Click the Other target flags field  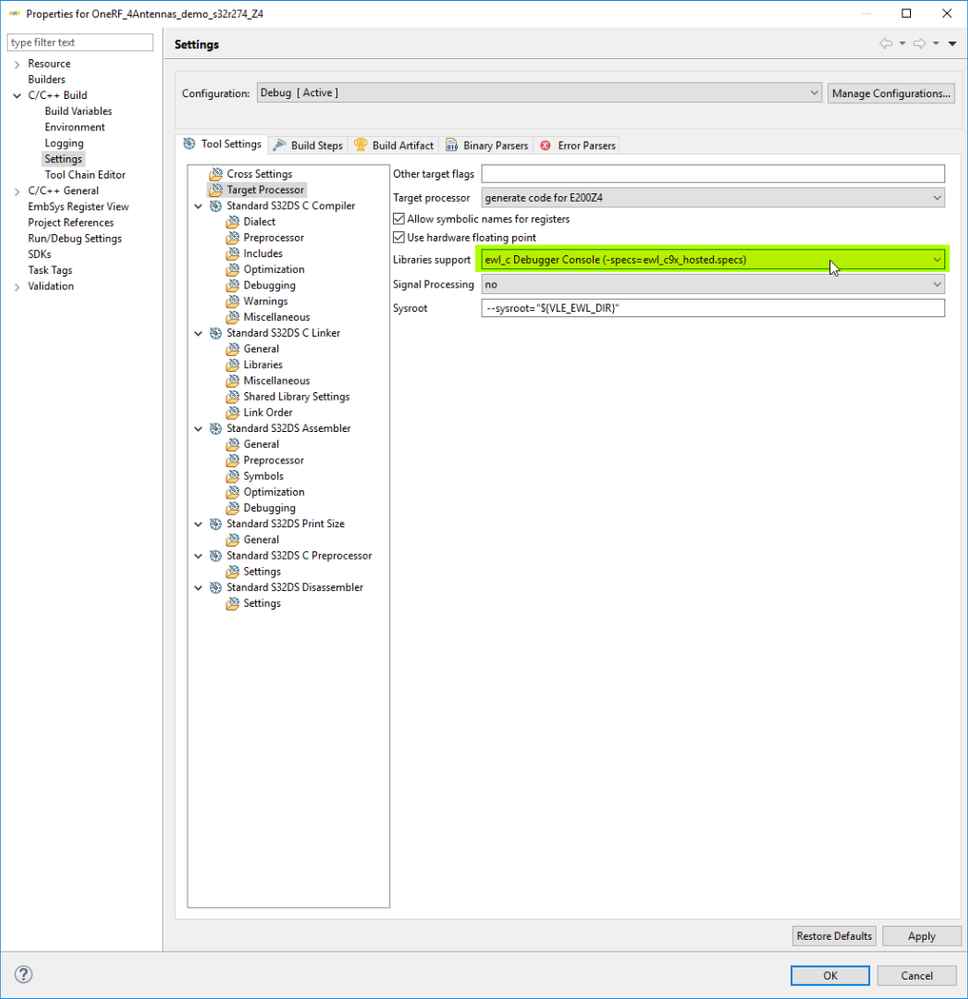click(x=713, y=174)
